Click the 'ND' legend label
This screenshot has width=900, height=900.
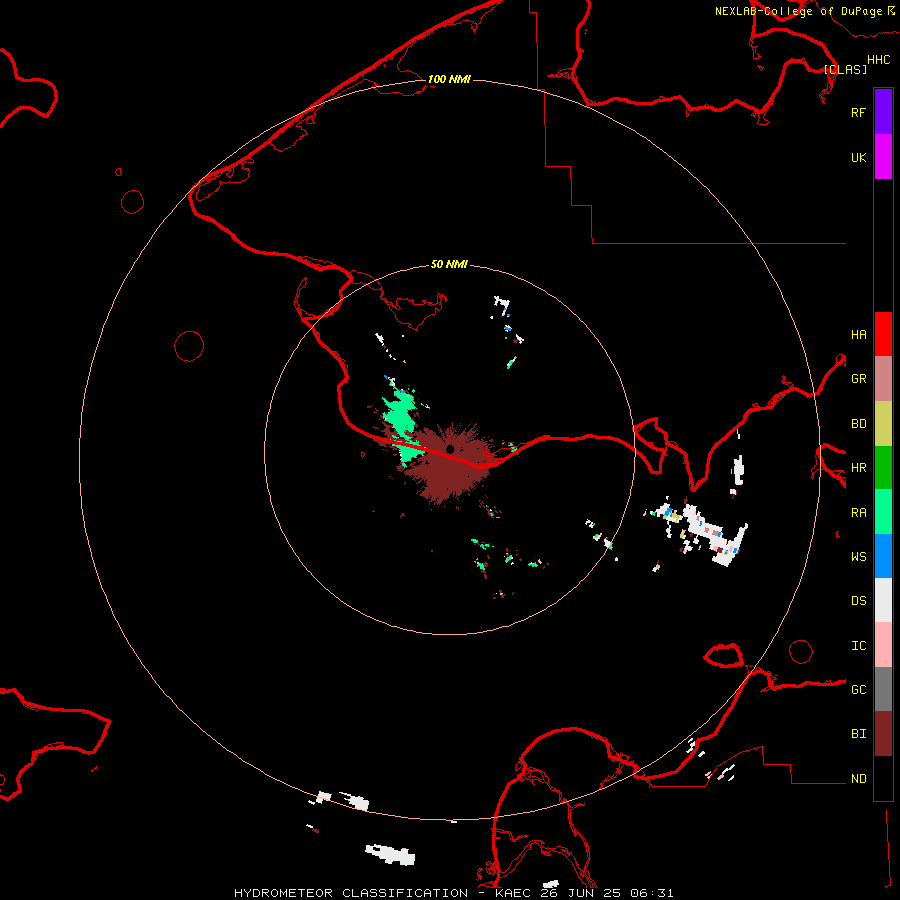(x=858, y=779)
